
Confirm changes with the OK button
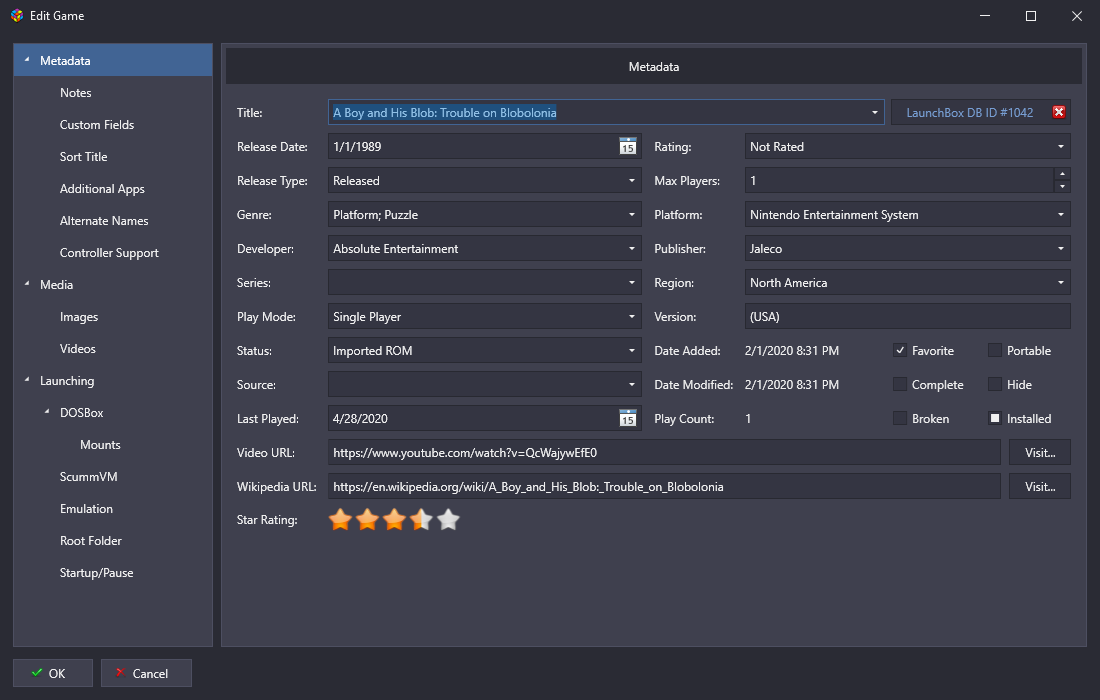click(x=53, y=673)
